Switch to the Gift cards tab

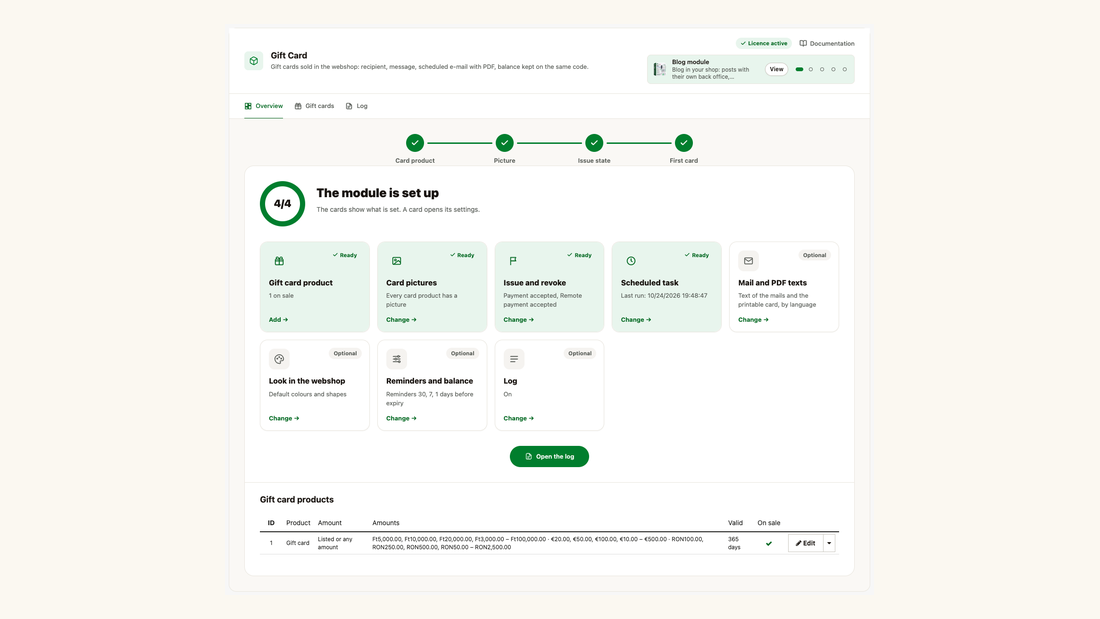point(314,106)
